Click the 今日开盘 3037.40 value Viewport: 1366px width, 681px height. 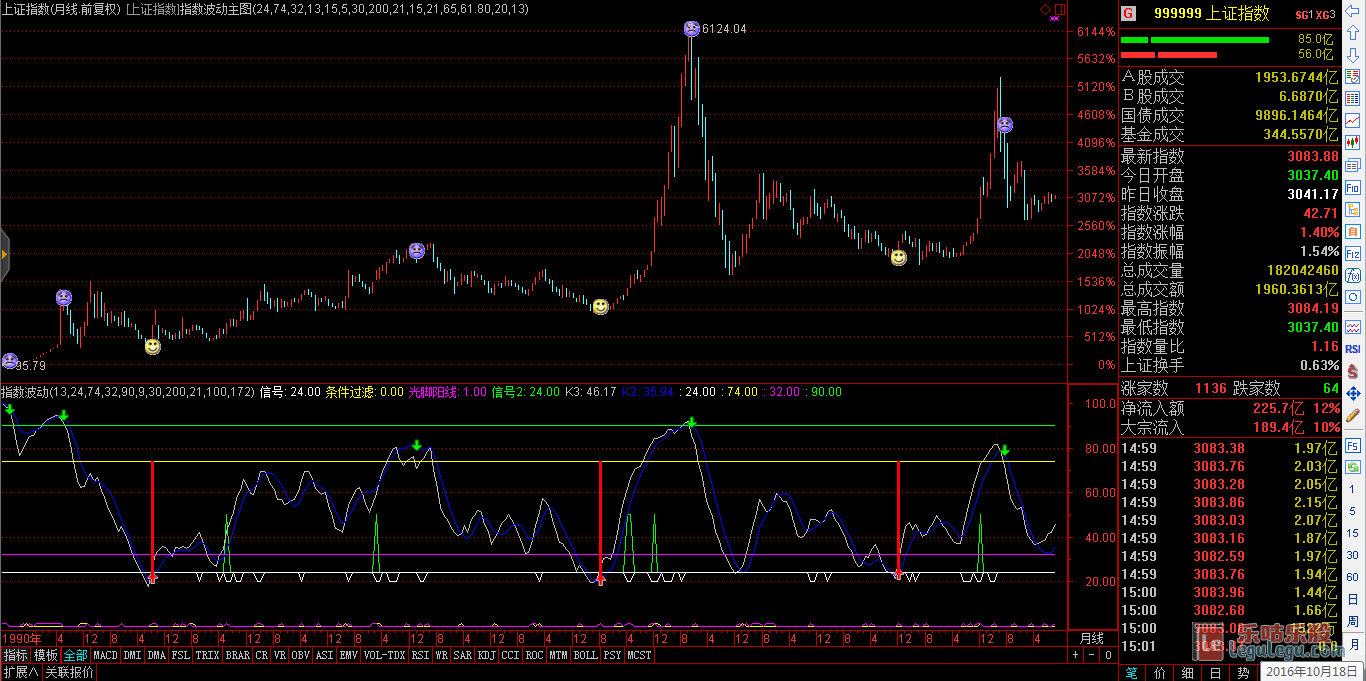click(1315, 175)
